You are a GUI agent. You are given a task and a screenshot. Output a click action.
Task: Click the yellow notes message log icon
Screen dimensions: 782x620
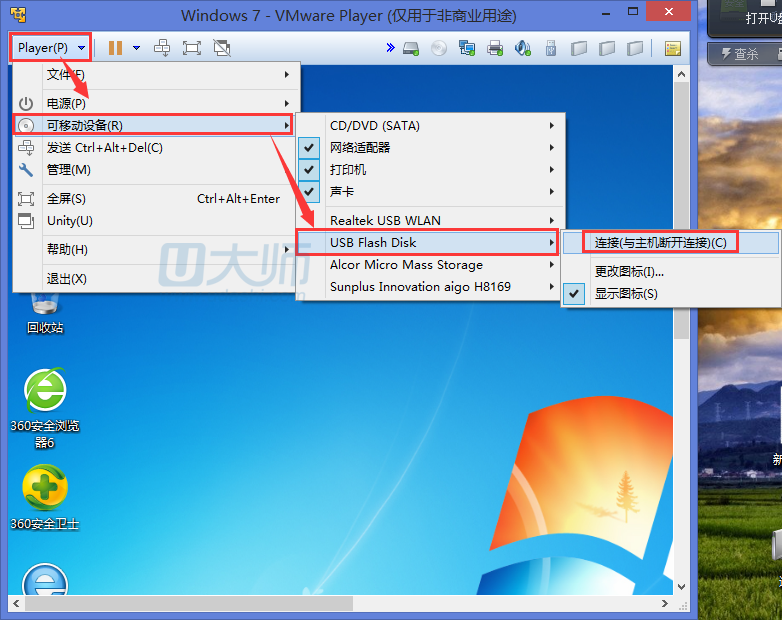point(673,48)
